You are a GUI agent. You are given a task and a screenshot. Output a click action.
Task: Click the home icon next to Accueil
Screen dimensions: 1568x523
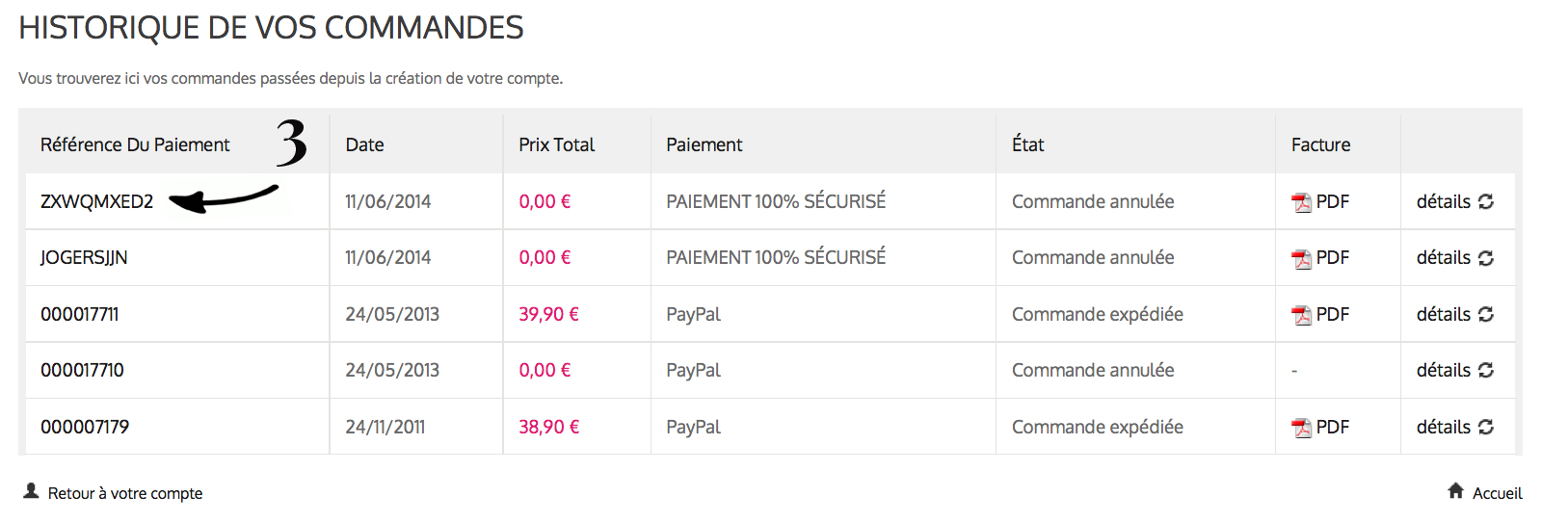point(1456,491)
